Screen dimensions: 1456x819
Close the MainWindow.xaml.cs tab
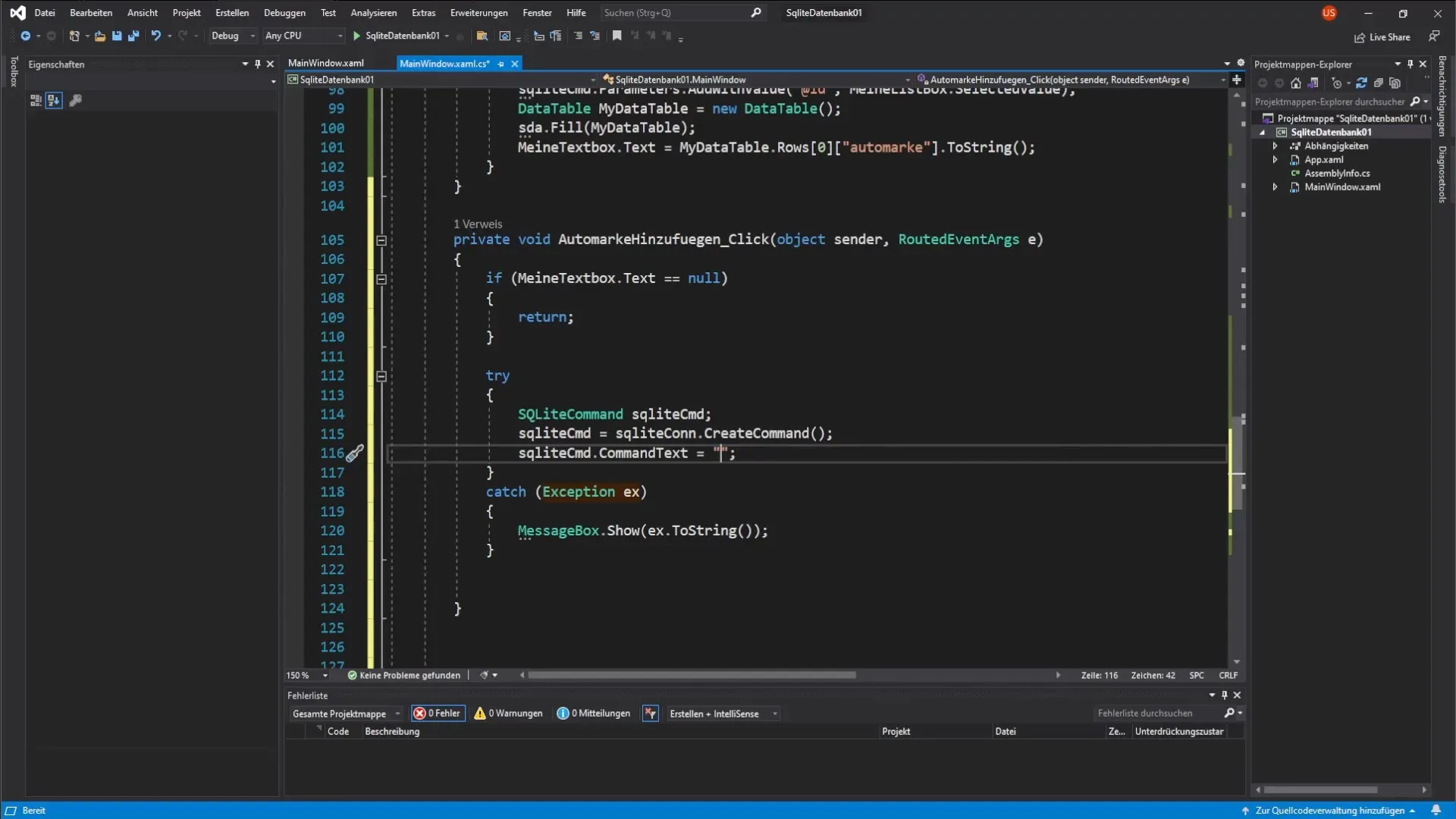pyautogui.click(x=515, y=64)
